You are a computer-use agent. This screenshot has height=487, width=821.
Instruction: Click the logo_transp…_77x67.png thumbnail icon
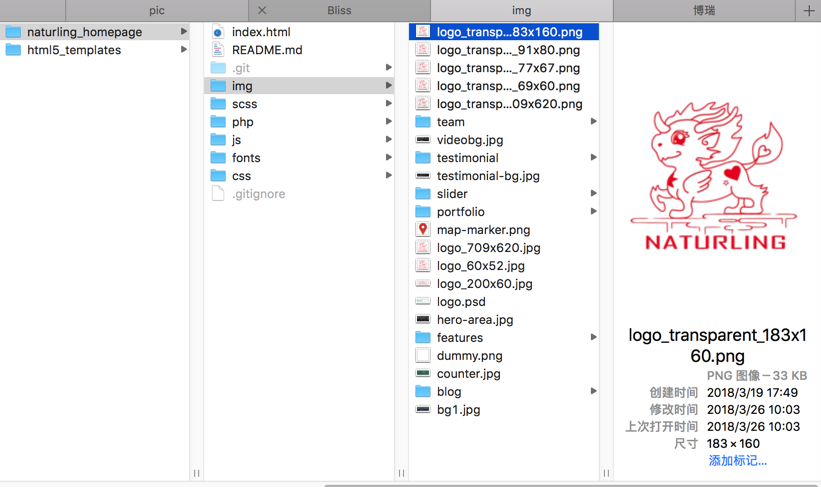click(423, 68)
